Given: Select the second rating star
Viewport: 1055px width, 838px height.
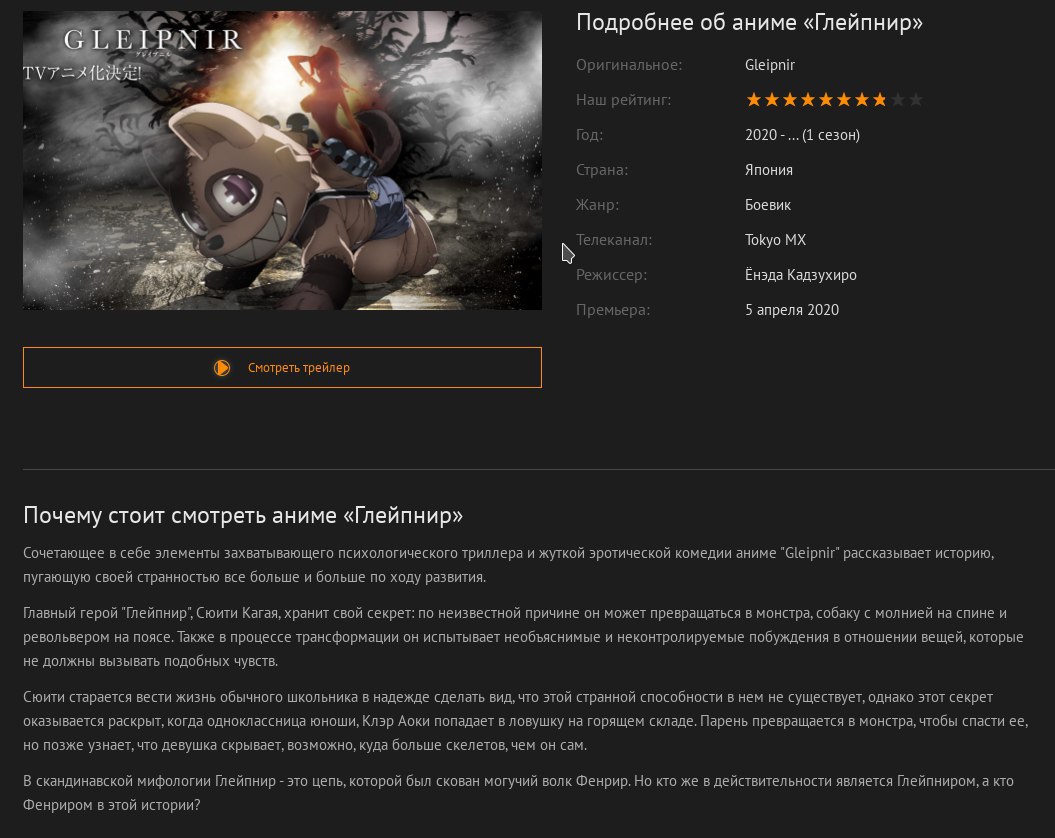Looking at the screenshot, I should tap(772, 100).
